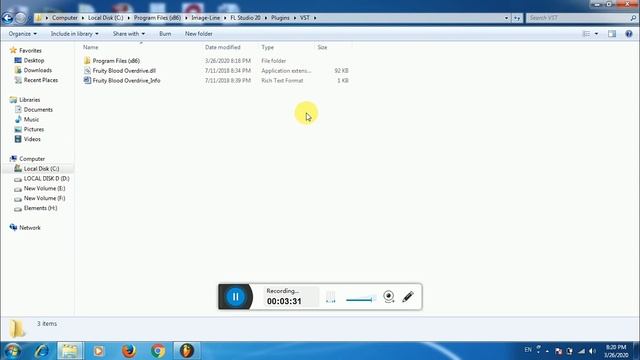Select Libraries in the navigation pane
640x360 pixels.
tap(29, 100)
